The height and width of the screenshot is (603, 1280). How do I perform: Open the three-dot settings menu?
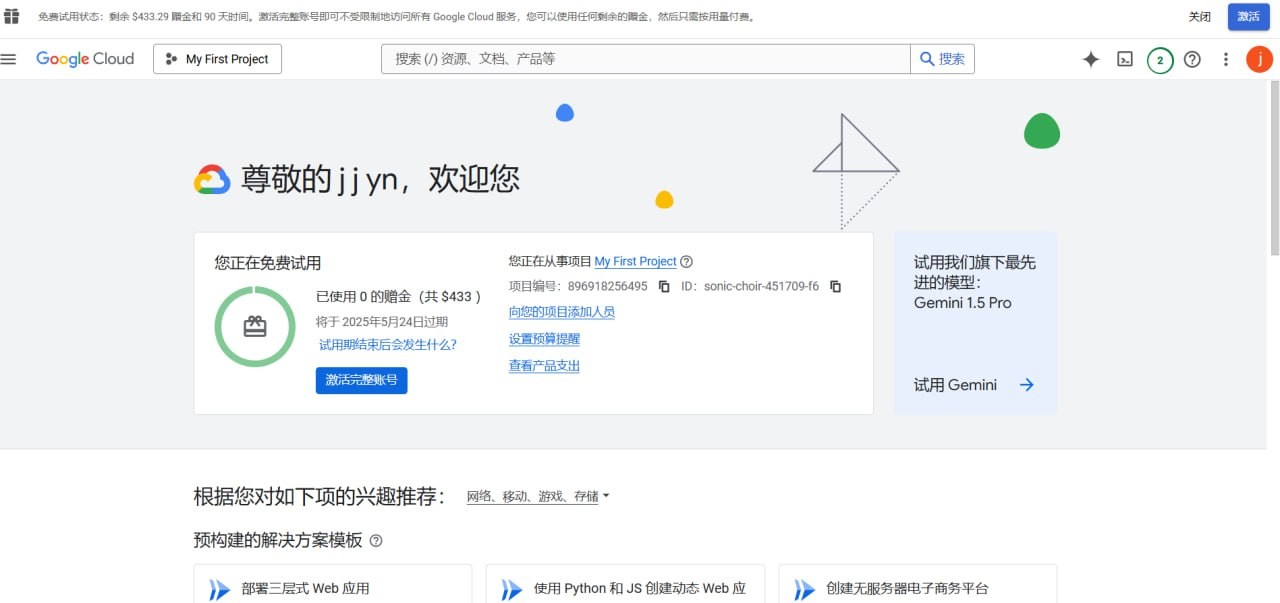[x=1226, y=59]
